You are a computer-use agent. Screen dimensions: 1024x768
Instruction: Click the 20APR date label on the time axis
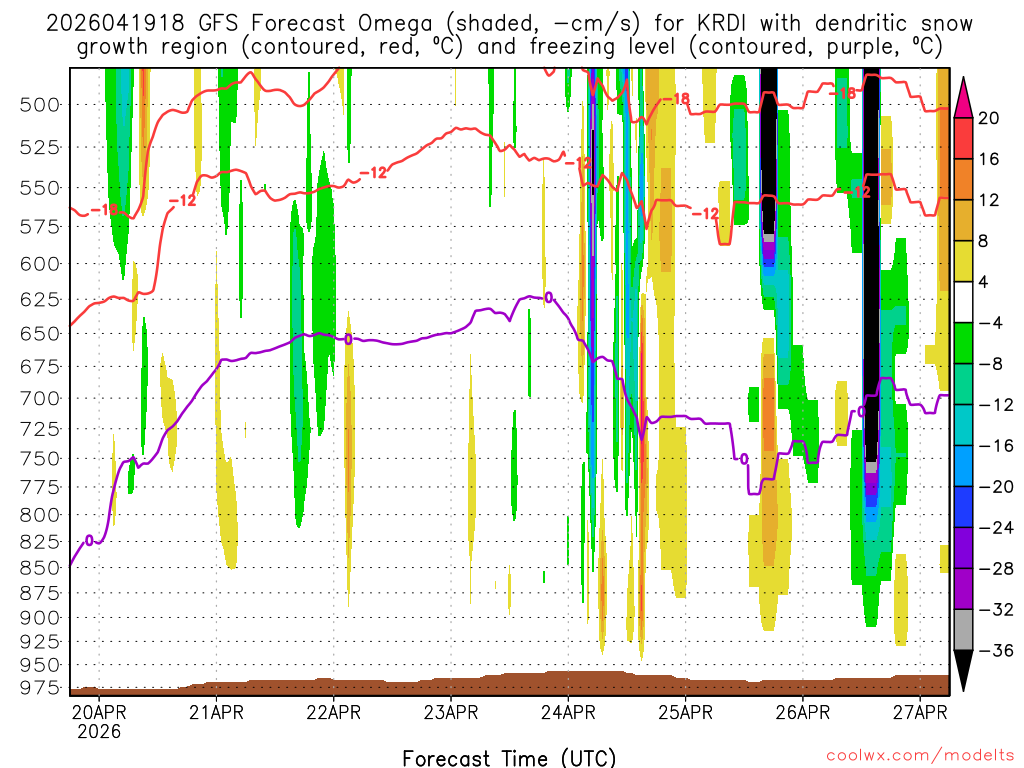(x=99, y=712)
